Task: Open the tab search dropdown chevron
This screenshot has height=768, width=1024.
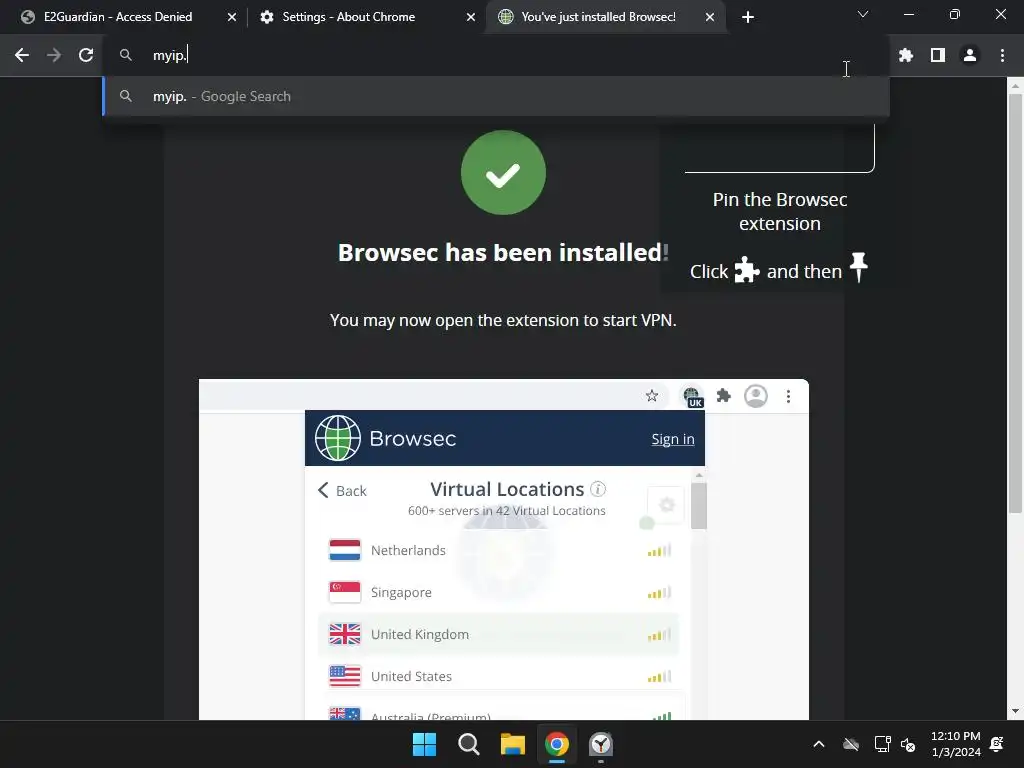Action: pyautogui.click(x=863, y=14)
